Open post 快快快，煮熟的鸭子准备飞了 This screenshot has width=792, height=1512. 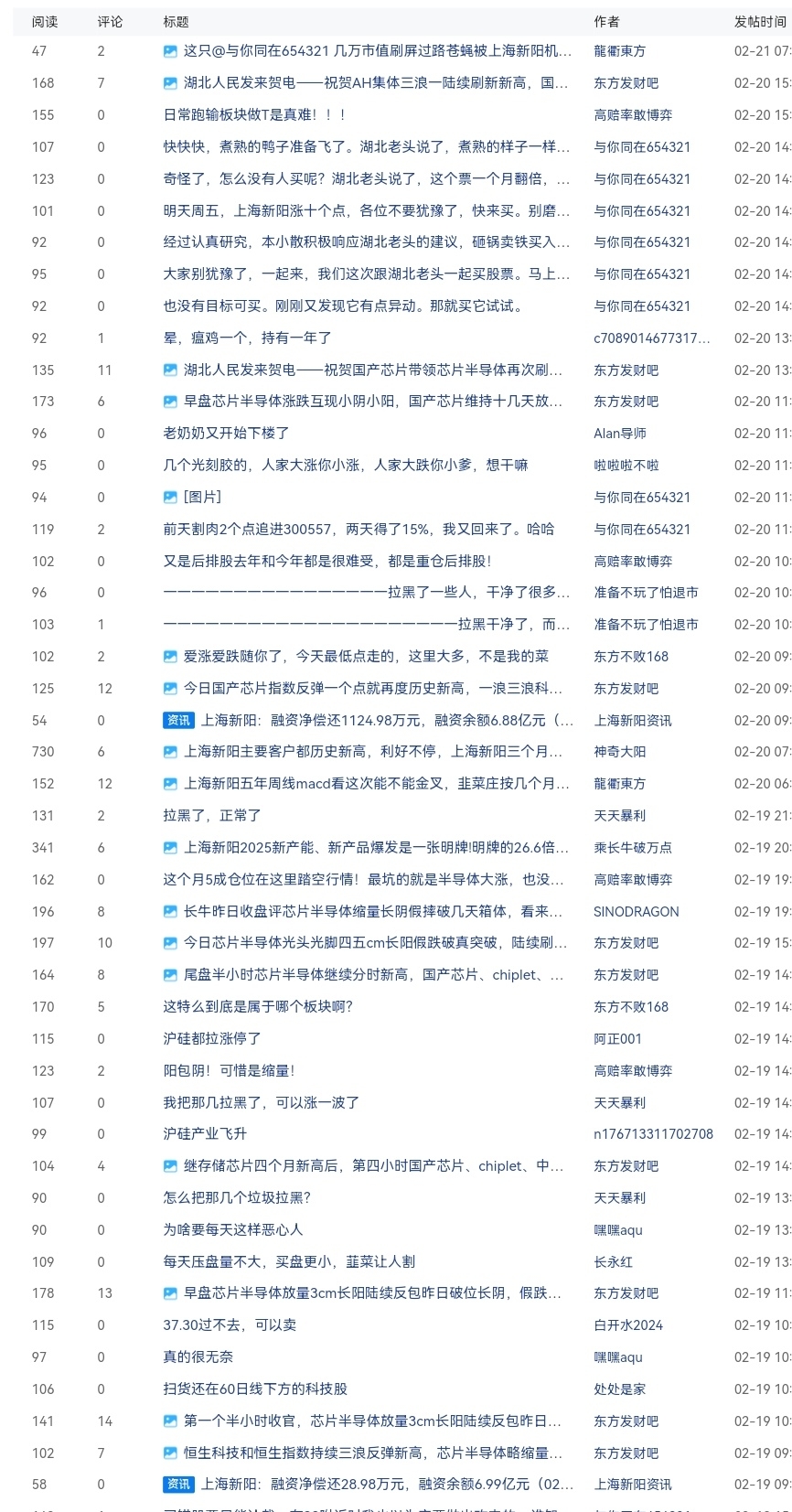point(367,147)
